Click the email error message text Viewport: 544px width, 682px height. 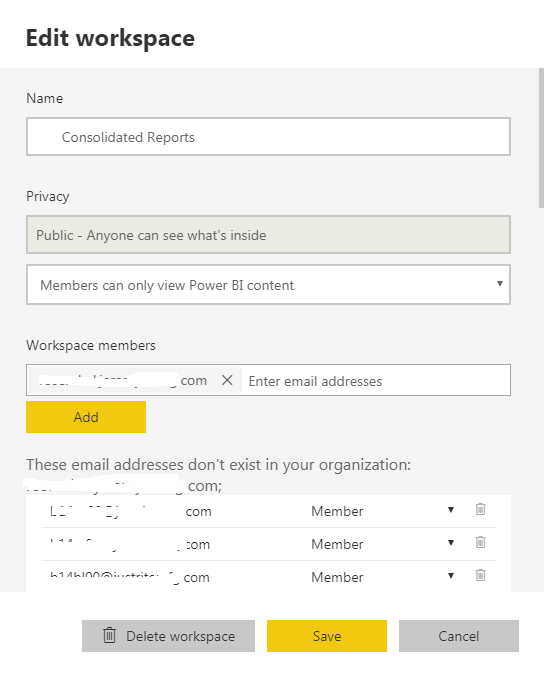(x=218, y=475)
